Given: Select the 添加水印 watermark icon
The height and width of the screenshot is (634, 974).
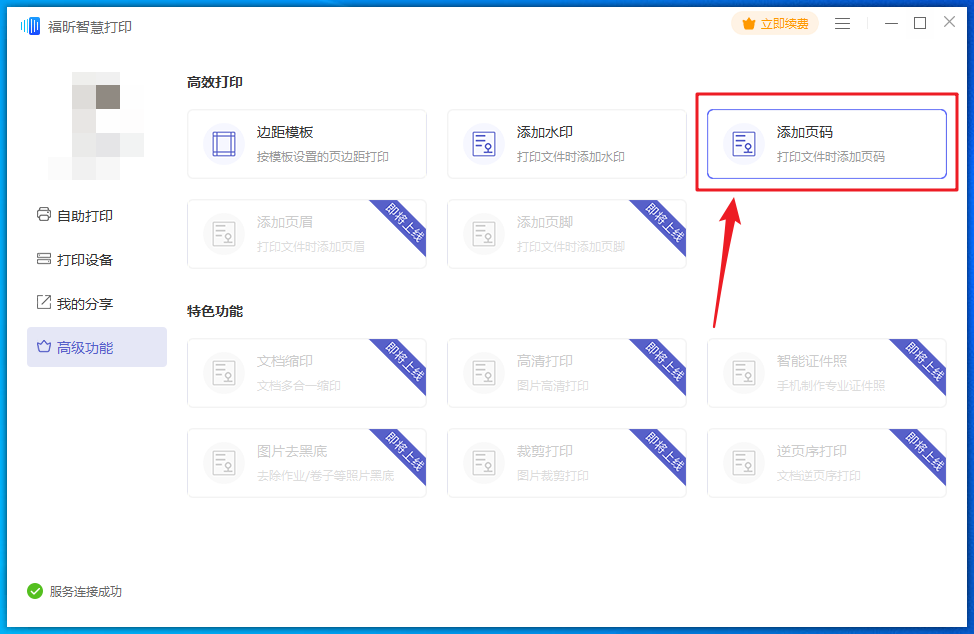Looking at the screenshot, I should [x=483, y=143].
